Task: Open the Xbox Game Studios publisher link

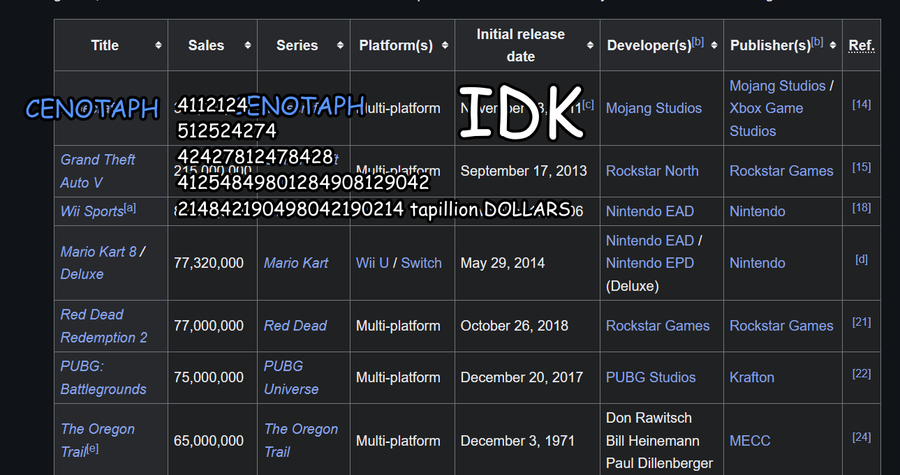Action: point(766,119)
